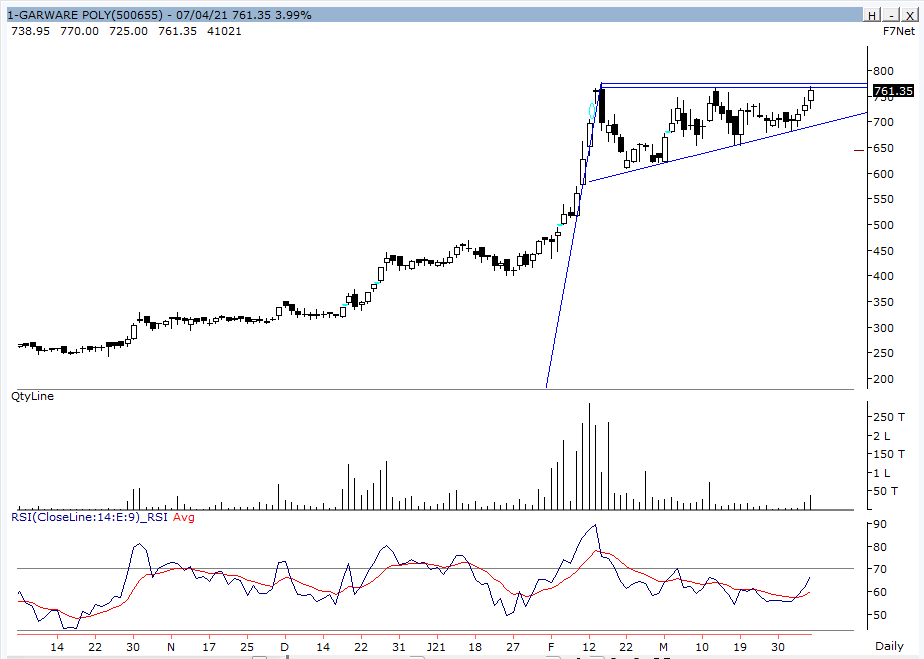This screenshot has height=659, width=924.
Task: Click the 800 price axis label
Action: (x=883, y=71)
